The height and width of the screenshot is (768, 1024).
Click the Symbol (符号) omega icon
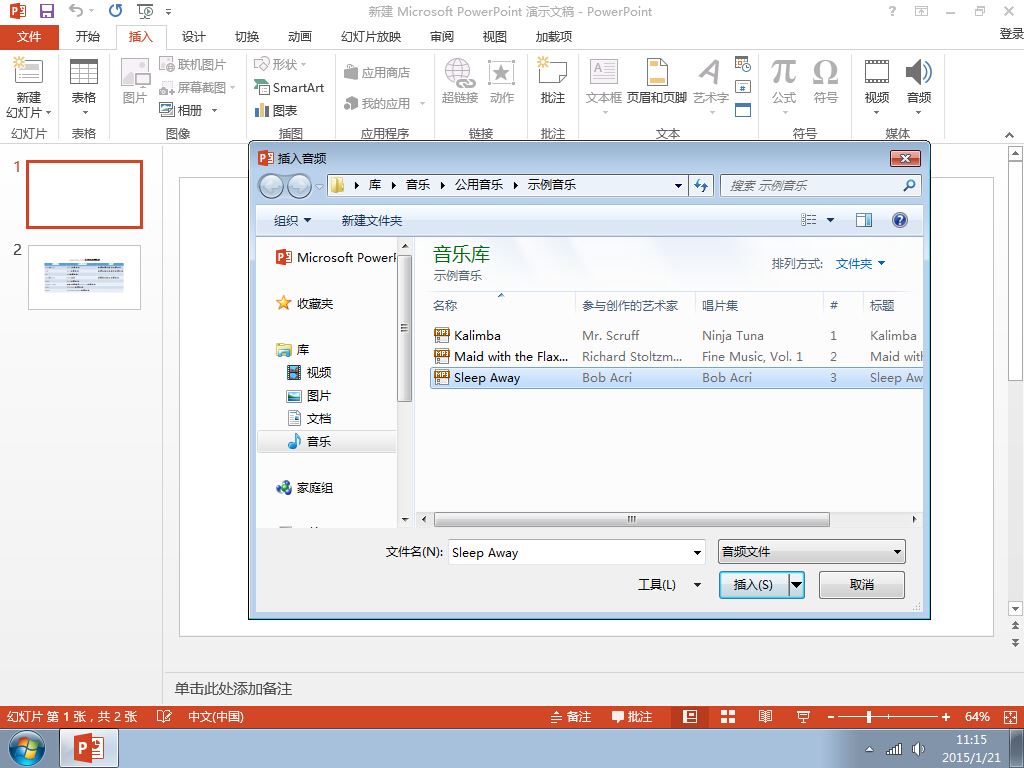coord(825,72)
